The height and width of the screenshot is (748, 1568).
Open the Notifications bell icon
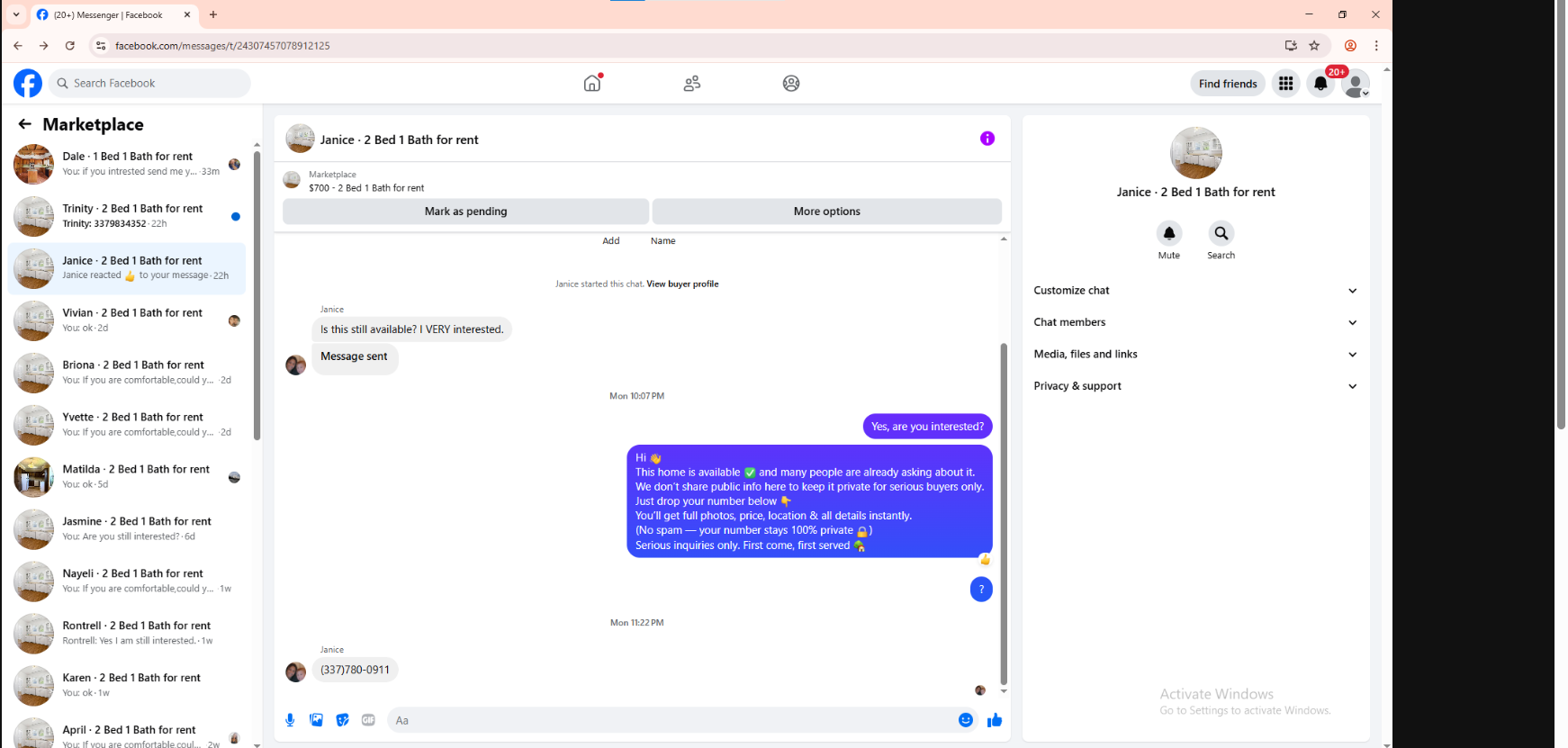pos(1320,83)
